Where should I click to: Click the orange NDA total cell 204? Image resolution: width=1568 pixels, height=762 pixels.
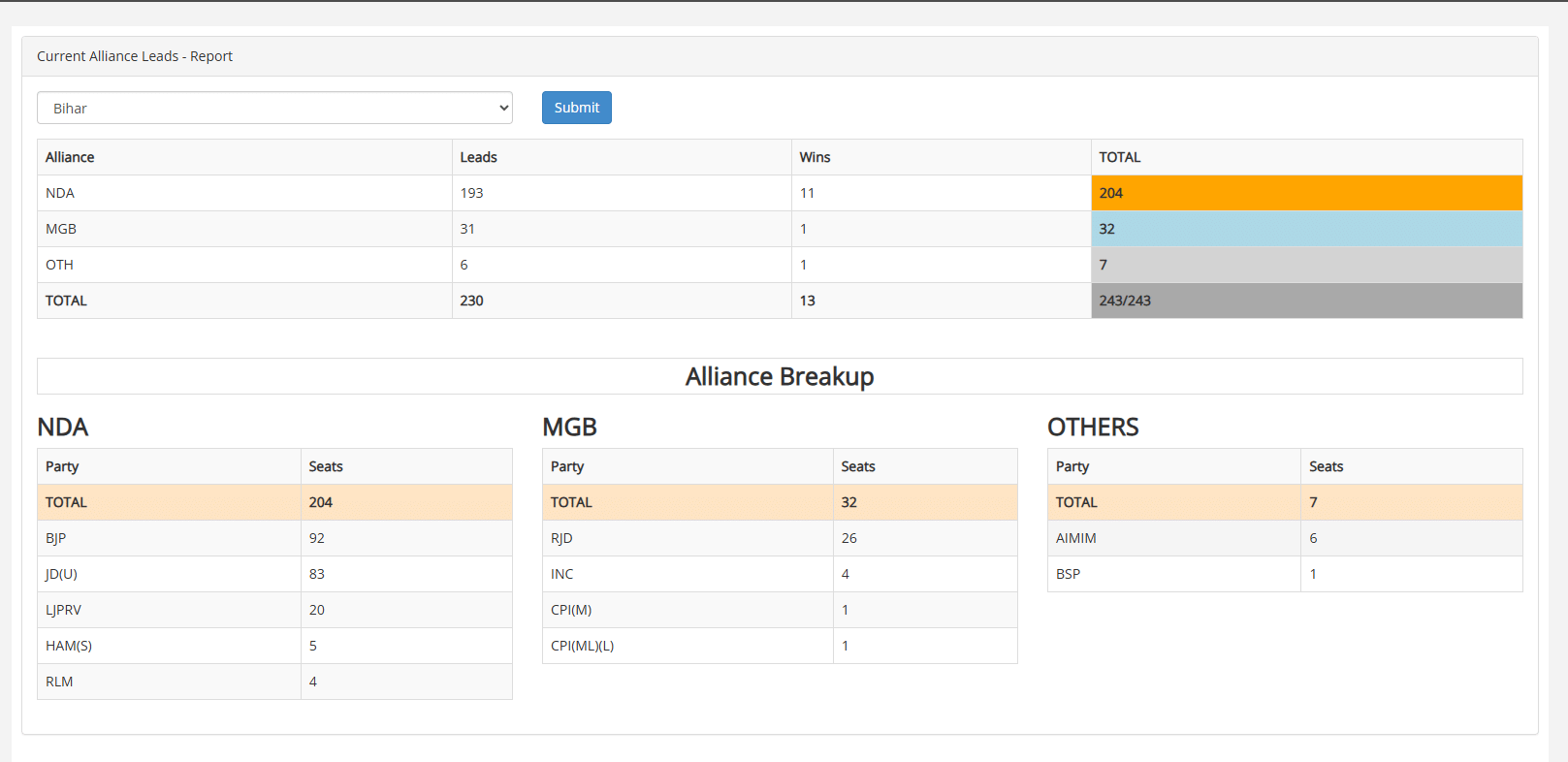click(x=1305, y=193)
